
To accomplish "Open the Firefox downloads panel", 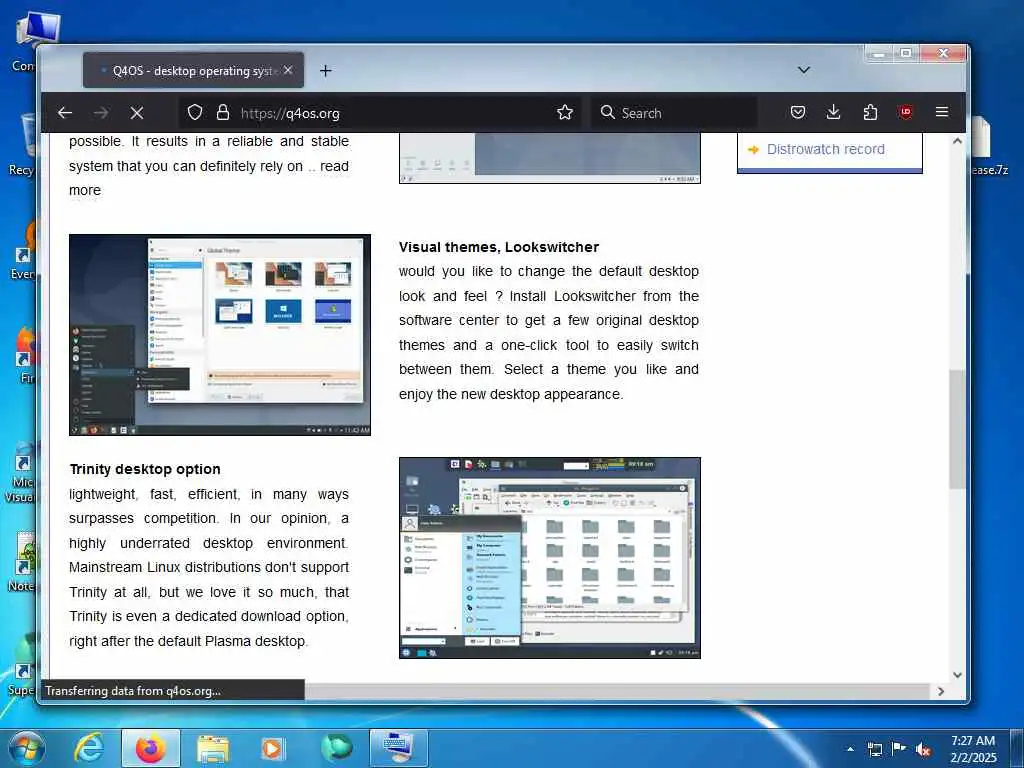I will click(x=833, y=112).
